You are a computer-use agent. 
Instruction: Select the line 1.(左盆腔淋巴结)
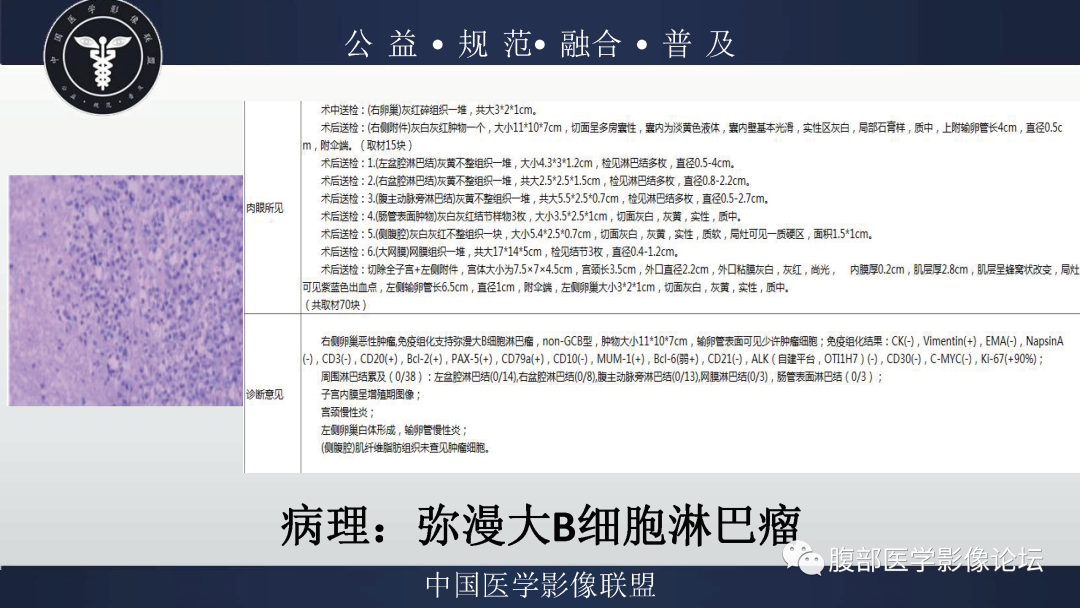coord(528,163)
